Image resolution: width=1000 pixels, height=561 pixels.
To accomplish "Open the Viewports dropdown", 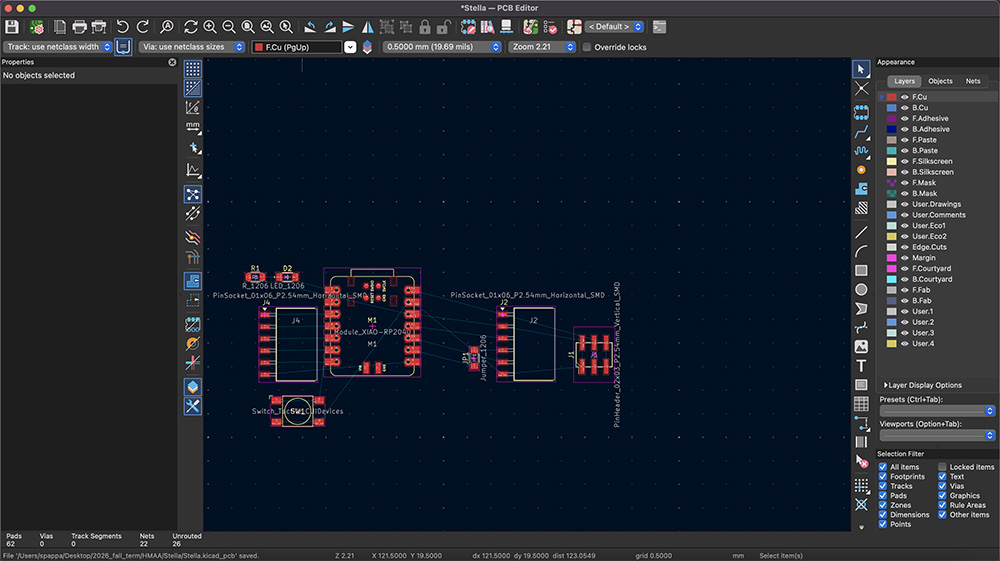I will click(x=937, y=435).
